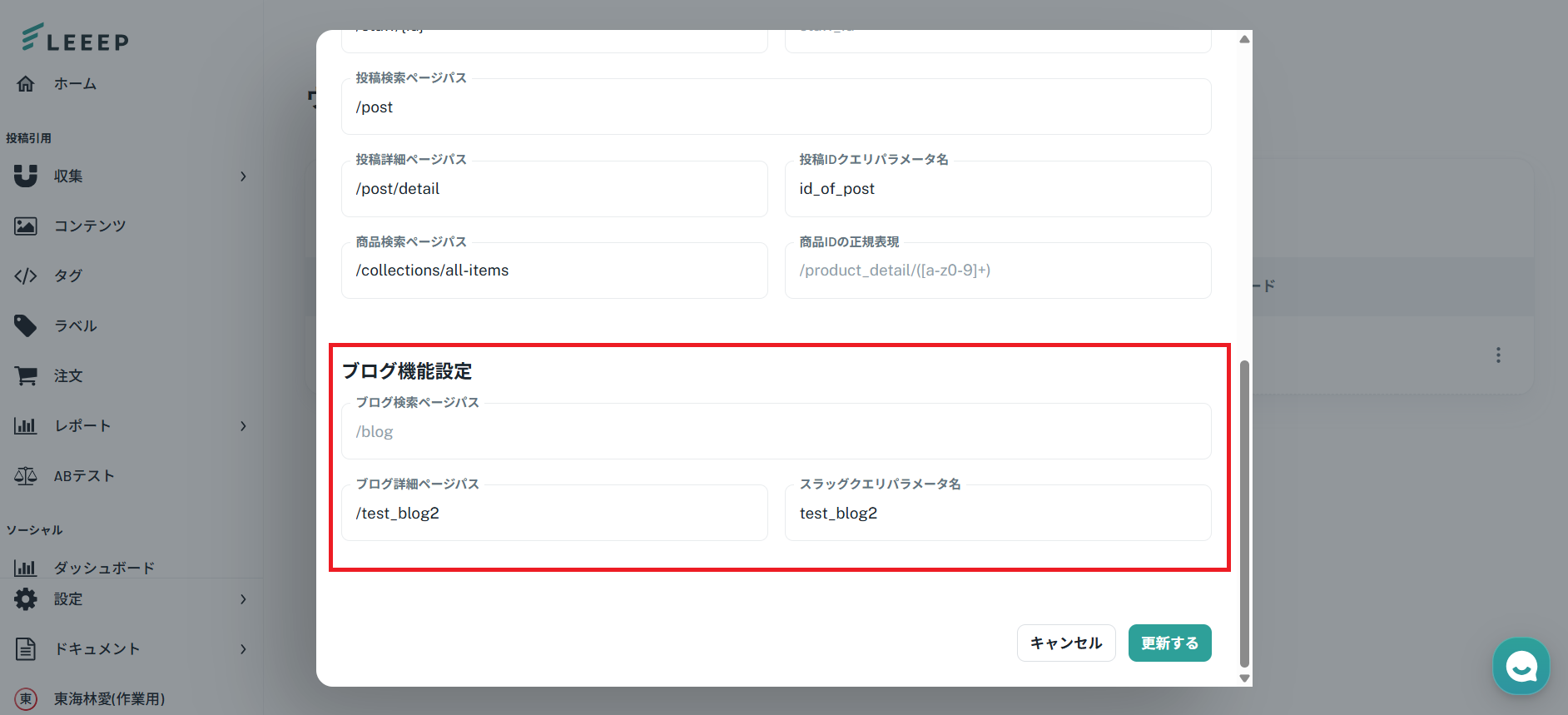Click the home icon in sidebar

26,84
